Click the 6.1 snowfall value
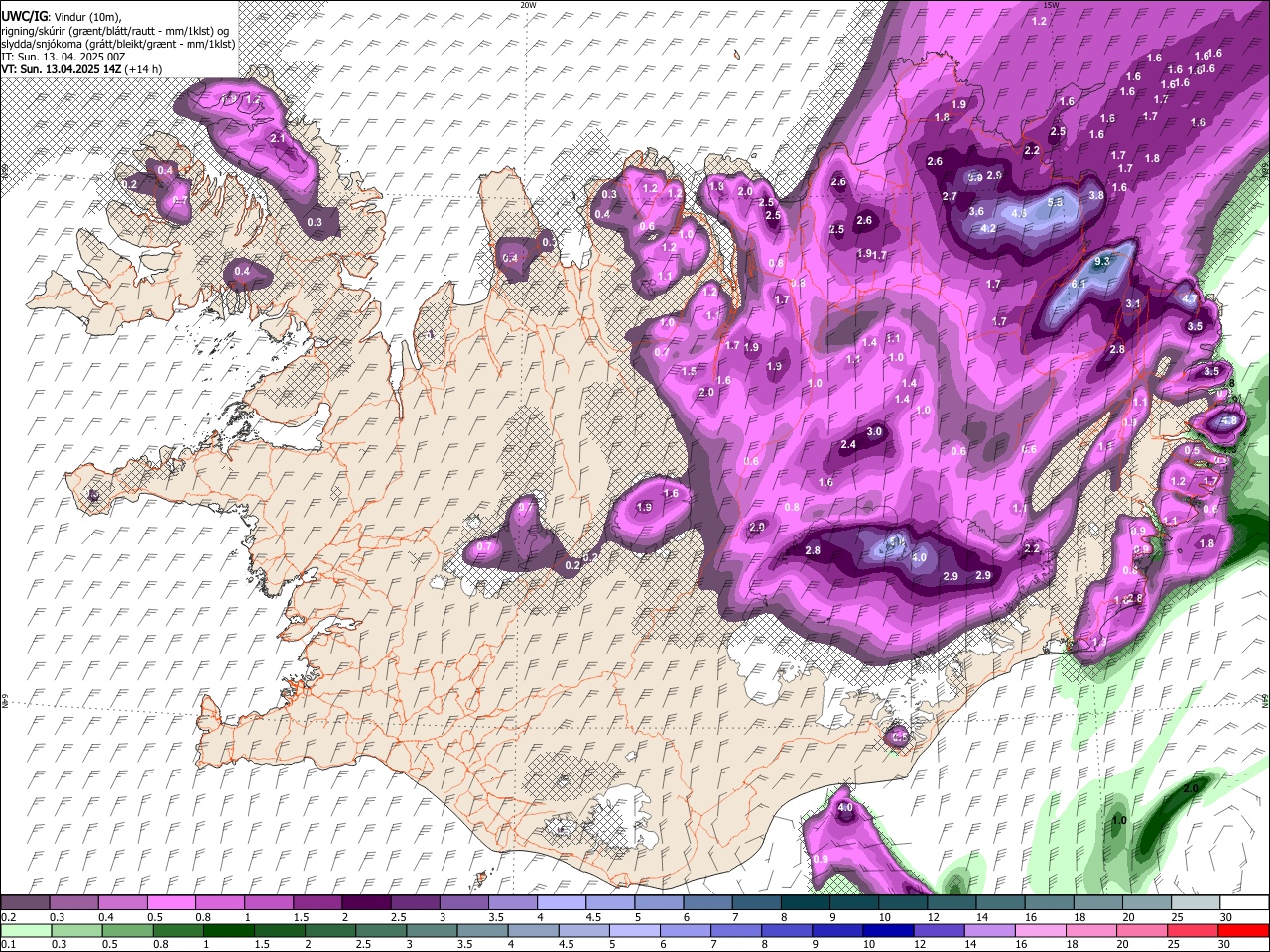Screen dimensions: 1270x952 coord(1079,285)
